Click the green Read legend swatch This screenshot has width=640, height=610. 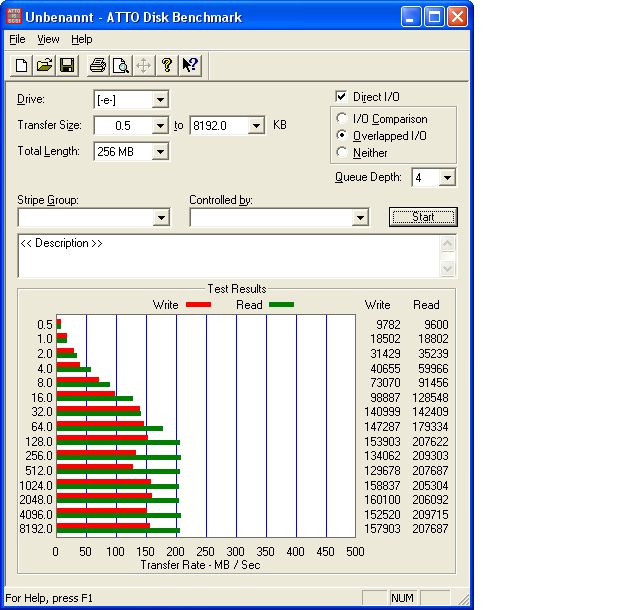282,305
